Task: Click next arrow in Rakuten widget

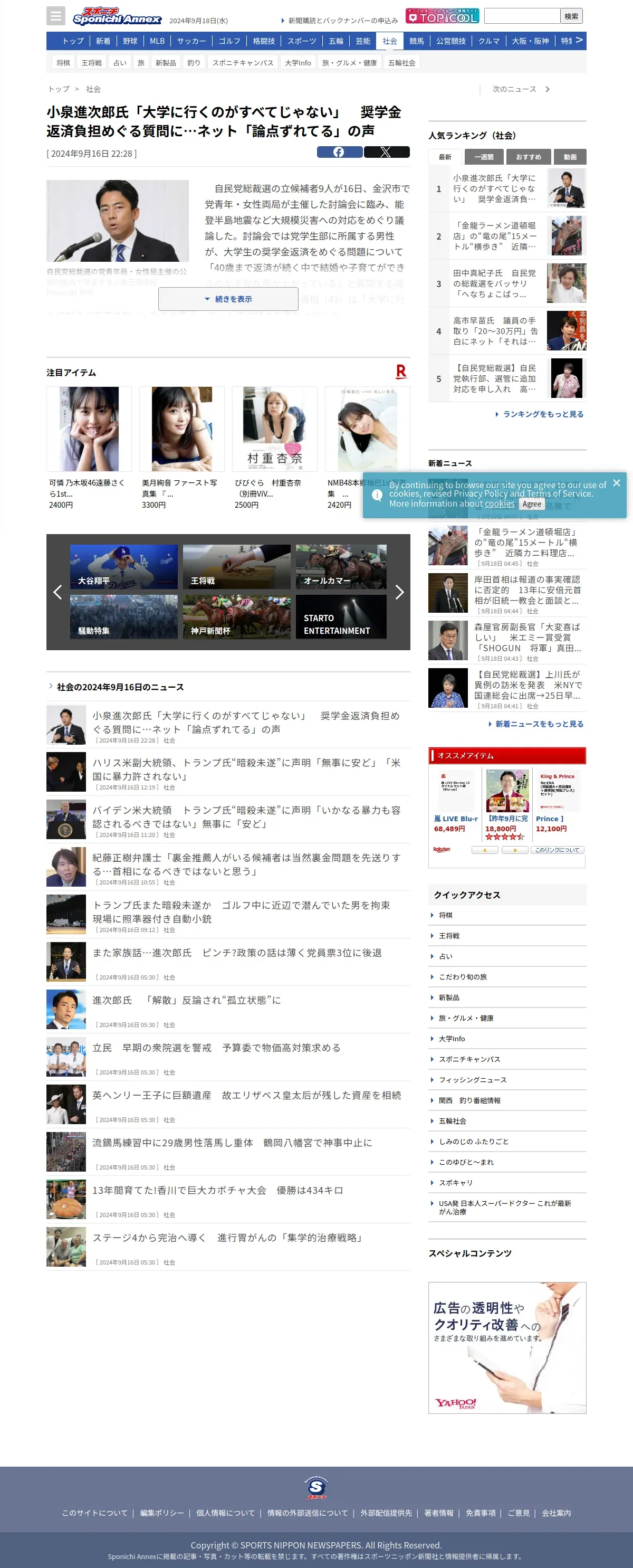Action: (515, 850)
